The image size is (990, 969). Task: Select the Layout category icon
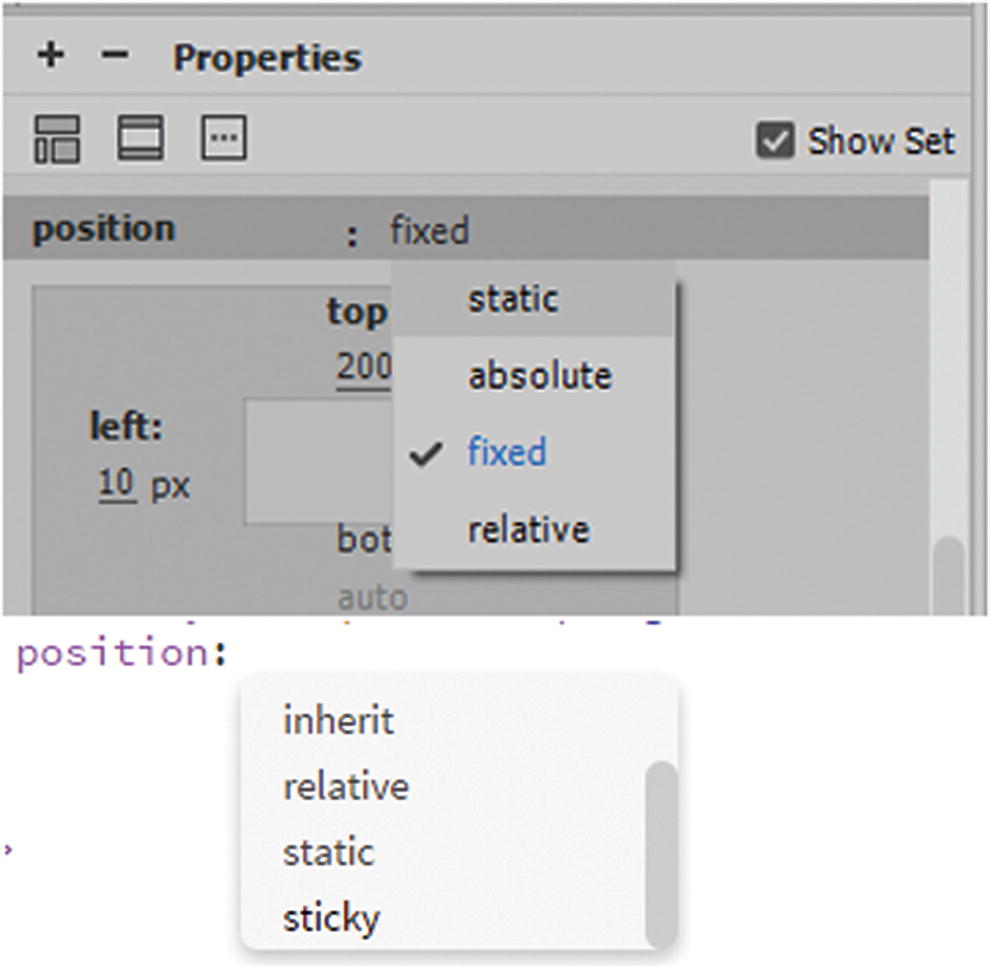pyautogui.click(x=58, y=138)
